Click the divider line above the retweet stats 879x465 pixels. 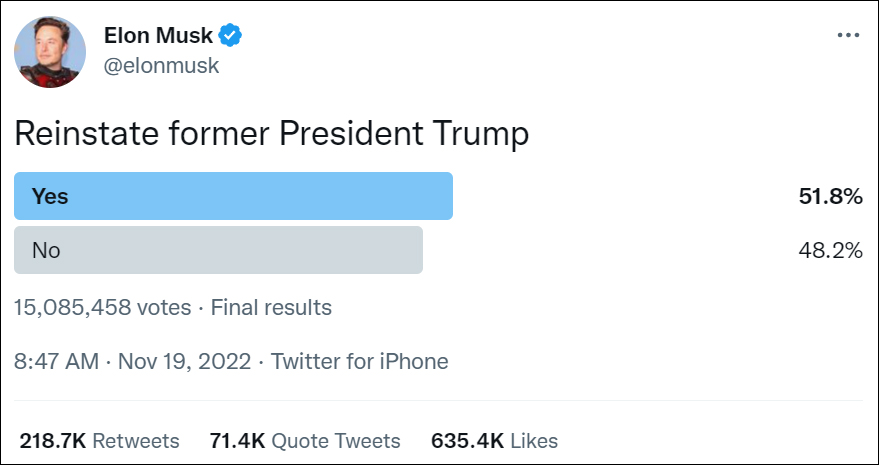pyautogui.click(x=439, y=402)
